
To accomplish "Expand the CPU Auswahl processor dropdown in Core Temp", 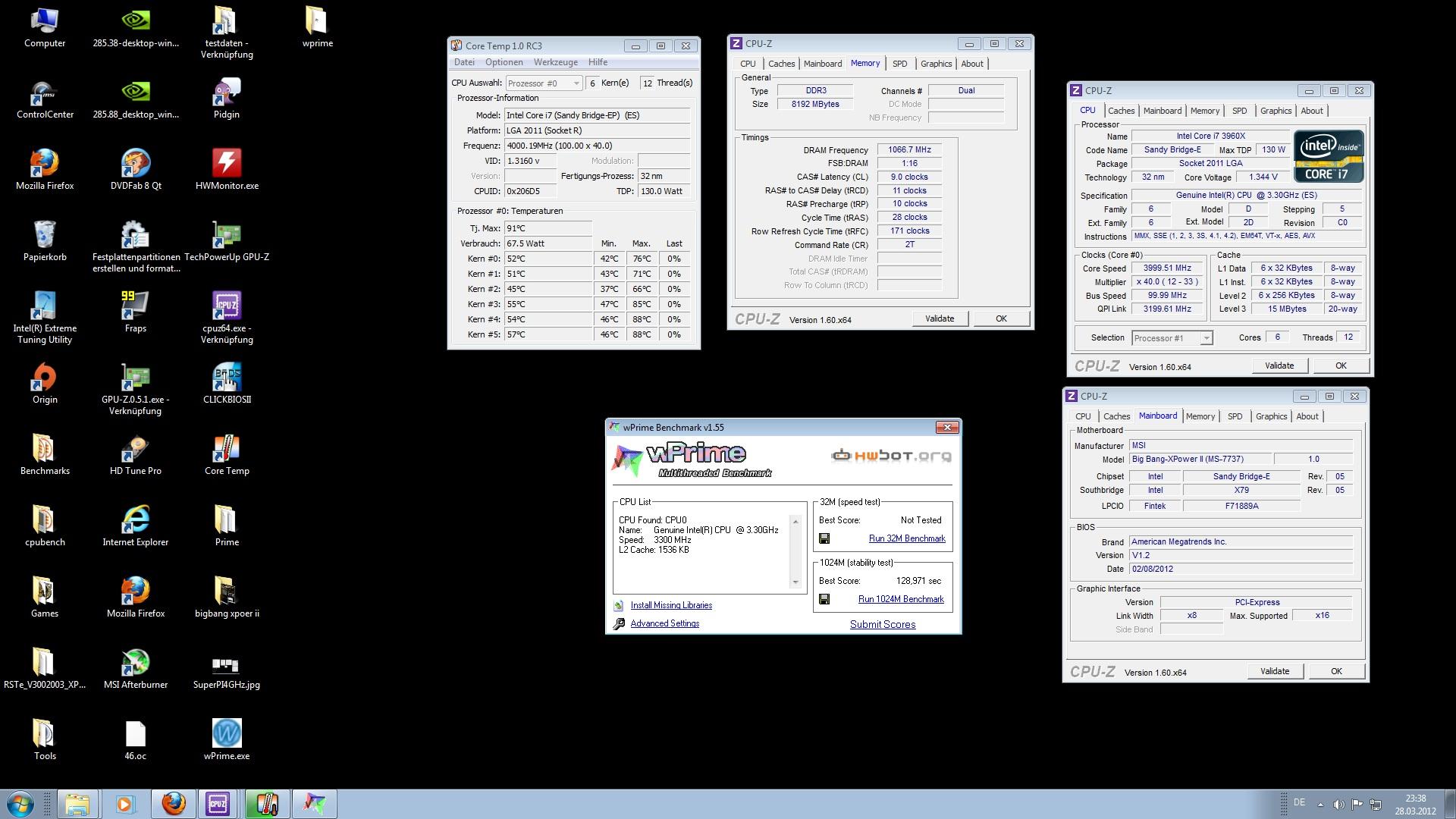I will click(544, 83).
